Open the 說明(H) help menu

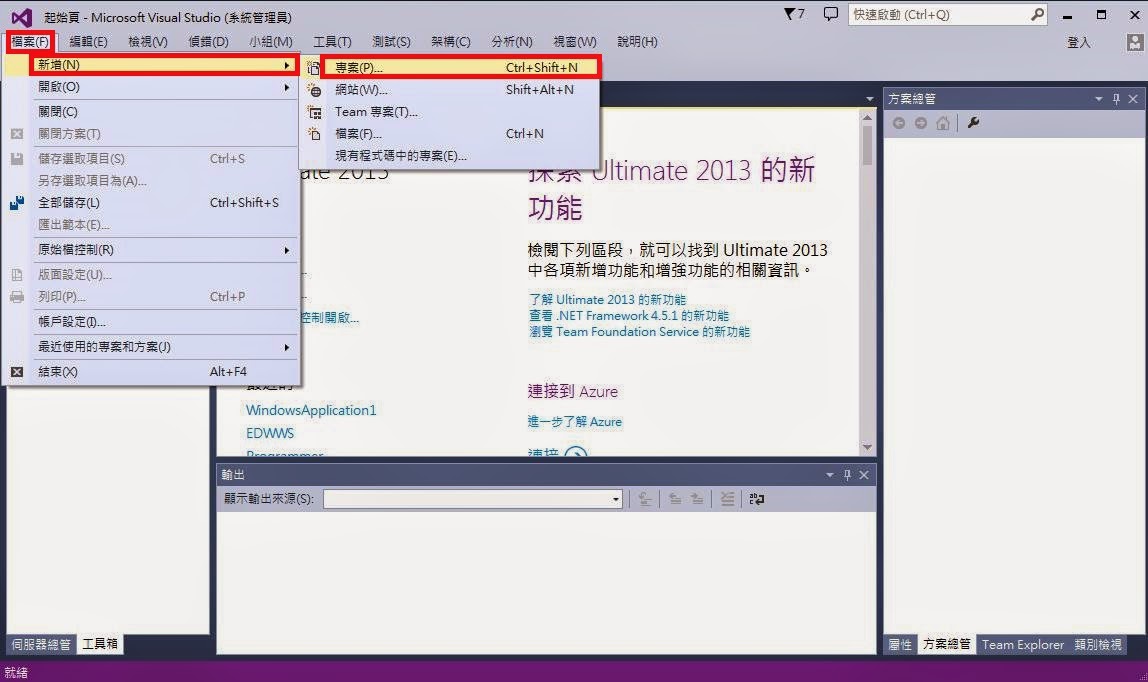(637, 42)
